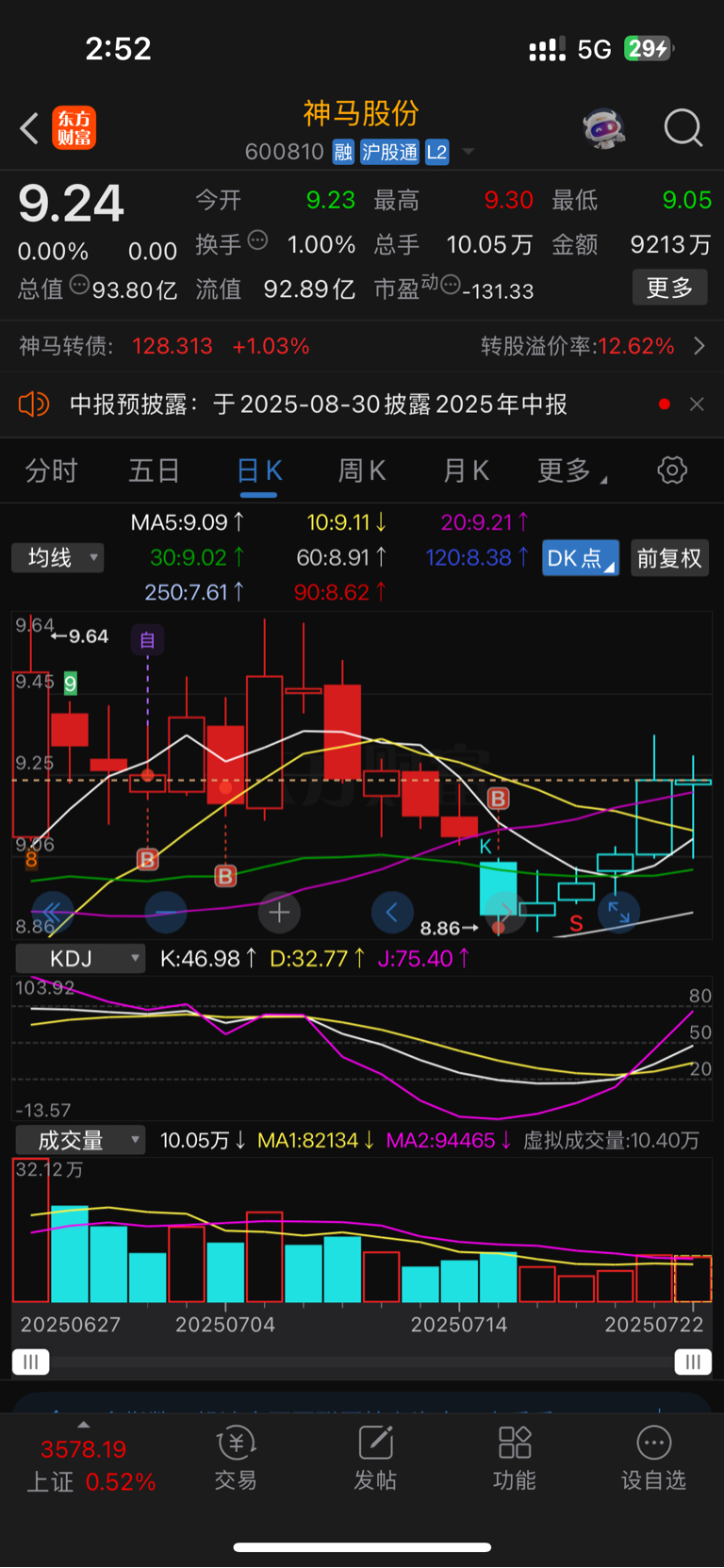Switch to the 周K tab

tap(362, 470)
